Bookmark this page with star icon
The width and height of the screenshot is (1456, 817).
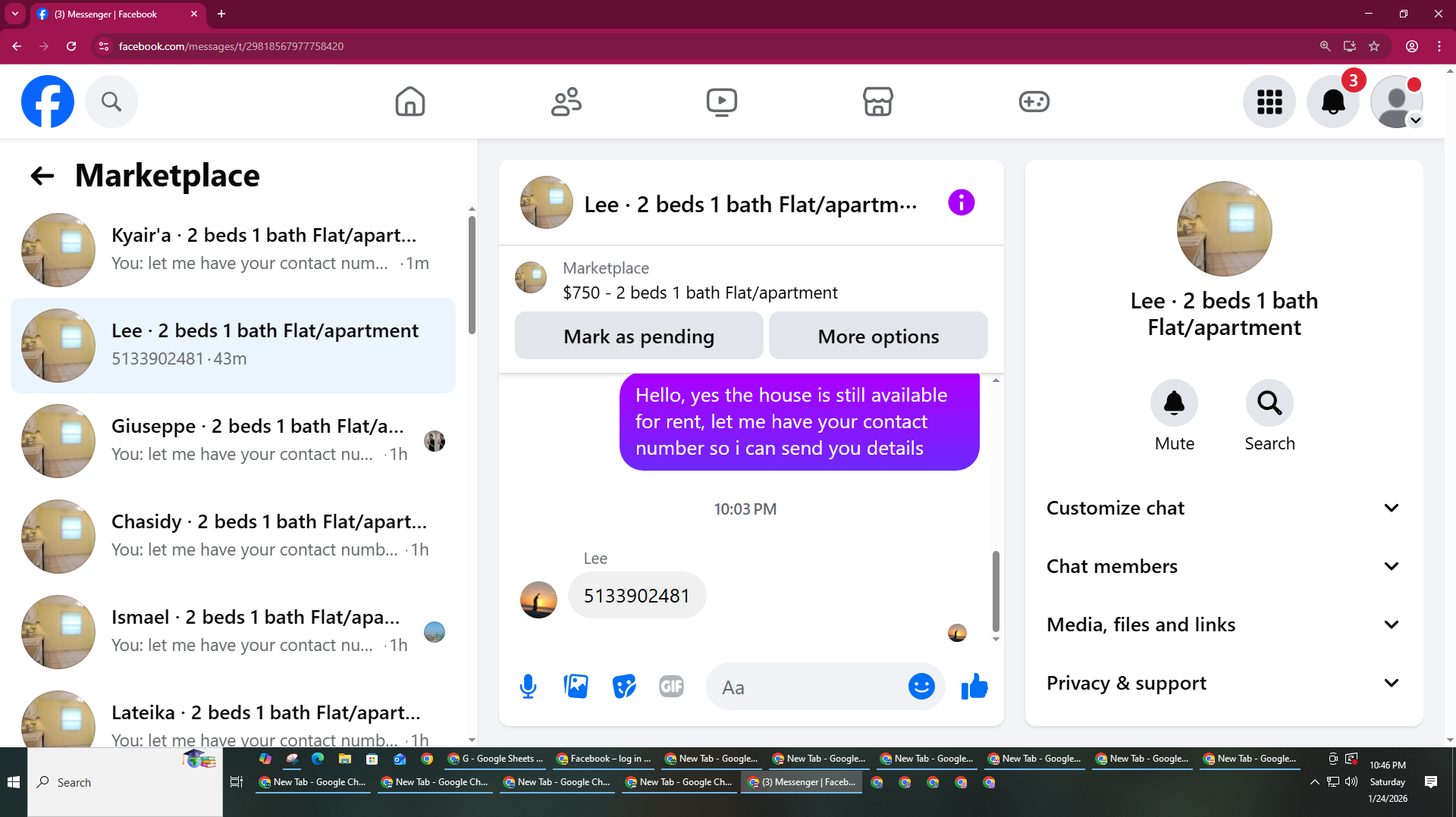[1374, 46]
